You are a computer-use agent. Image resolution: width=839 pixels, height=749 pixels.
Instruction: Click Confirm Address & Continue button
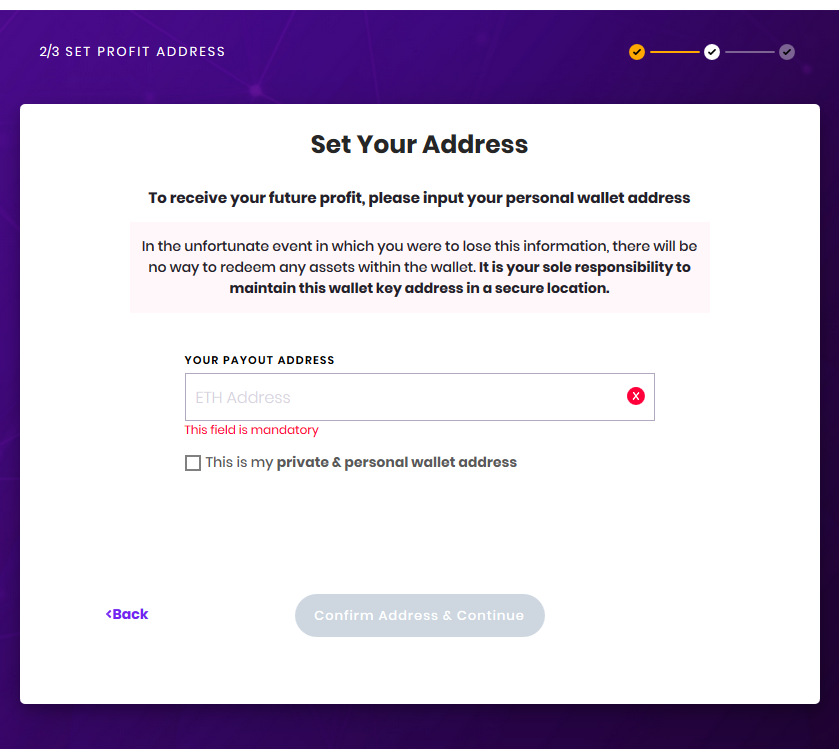420,615
